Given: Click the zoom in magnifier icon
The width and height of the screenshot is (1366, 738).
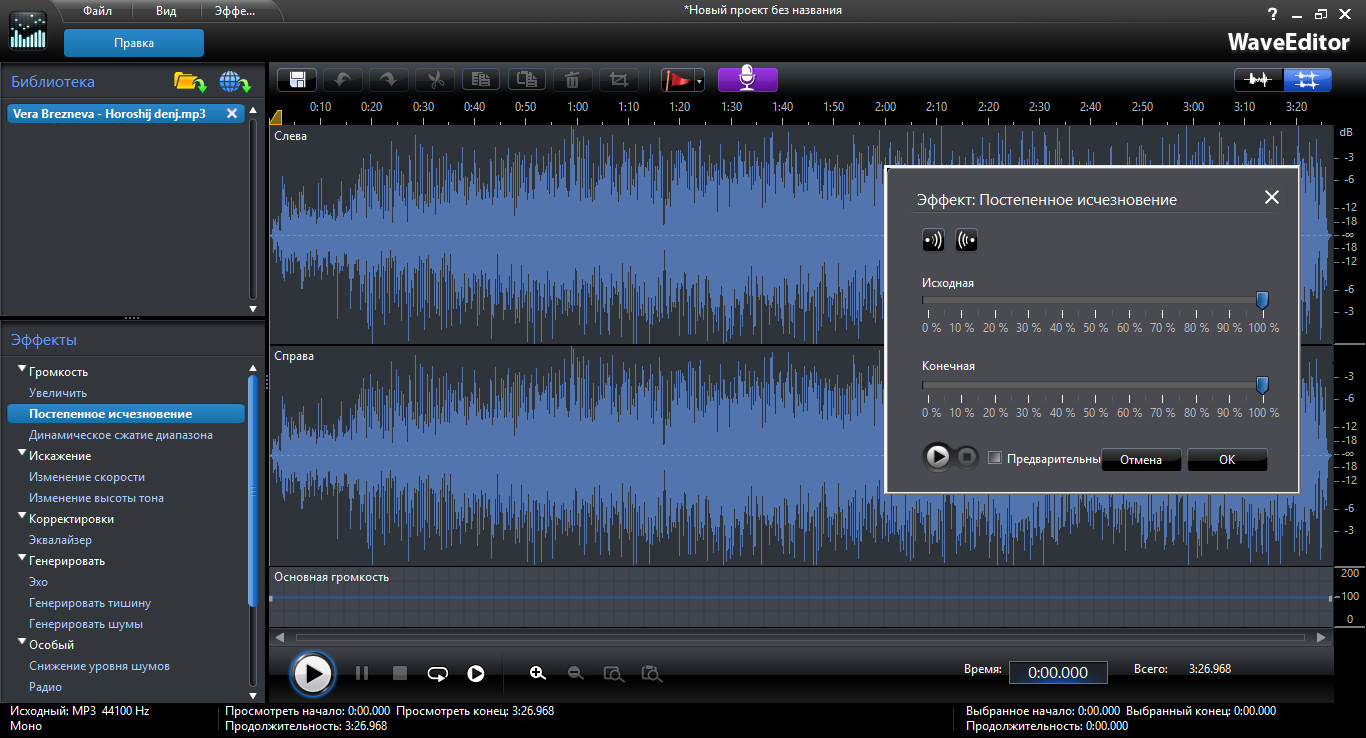Looking at the screenshot, I should point(538,673).
